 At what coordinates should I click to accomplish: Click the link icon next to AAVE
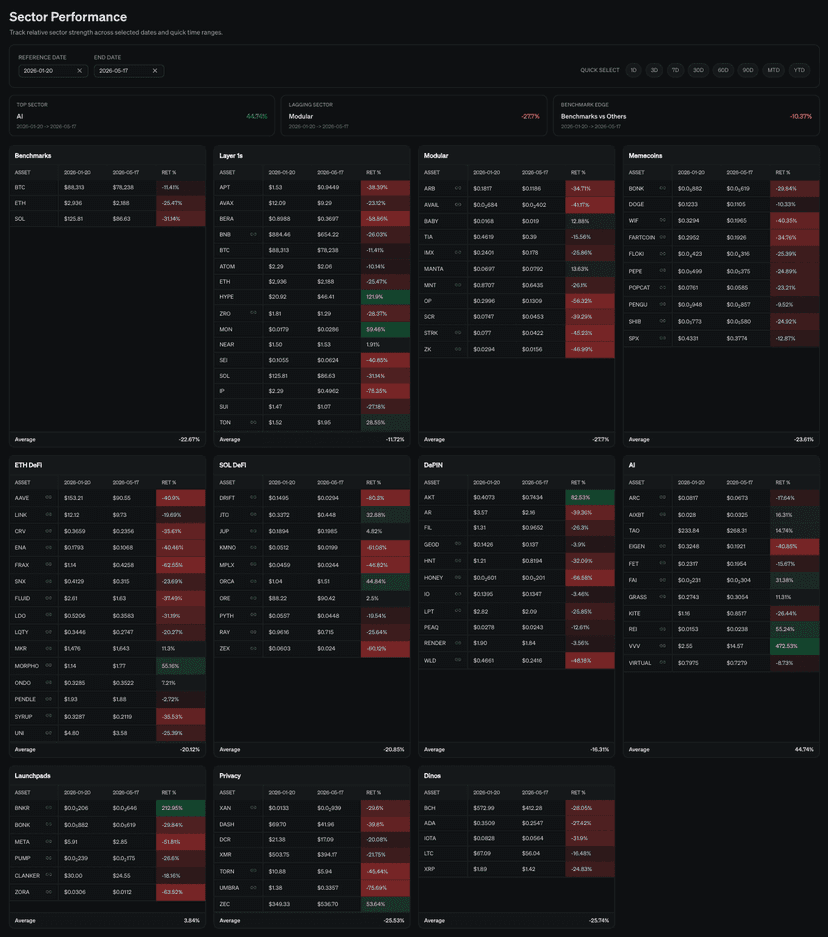(x=48, y=497)
